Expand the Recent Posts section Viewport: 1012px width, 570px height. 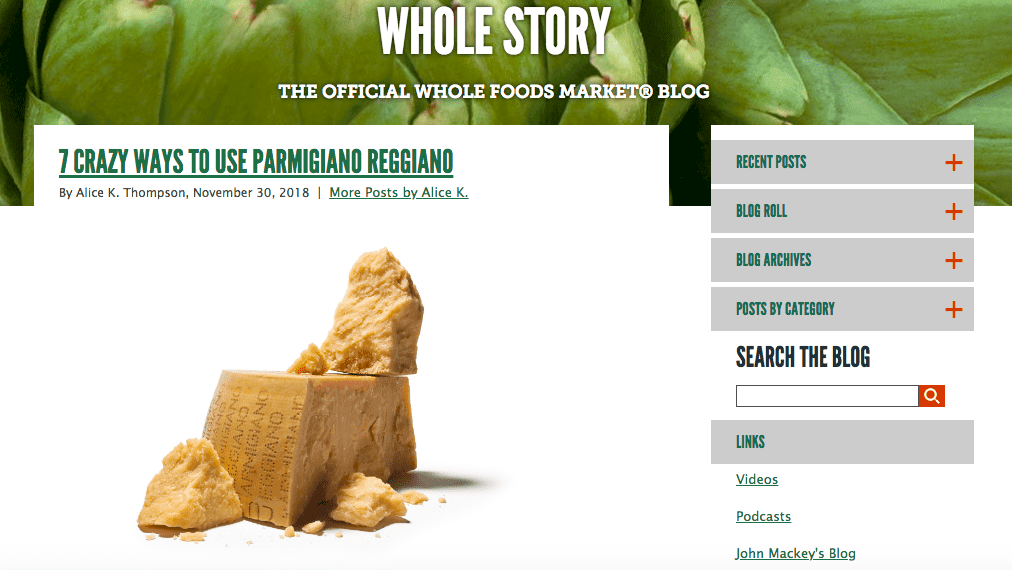pos(842,162)
